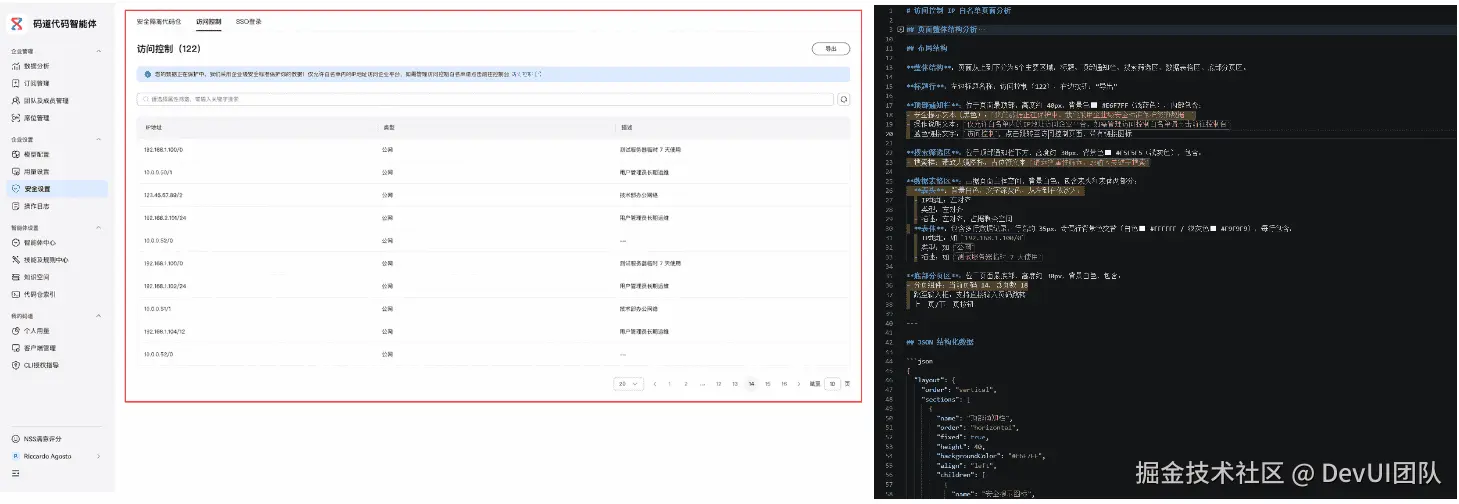The image size is (1459, 504).
Task: Click the IP filter search input field
Action: pos(485,99)
